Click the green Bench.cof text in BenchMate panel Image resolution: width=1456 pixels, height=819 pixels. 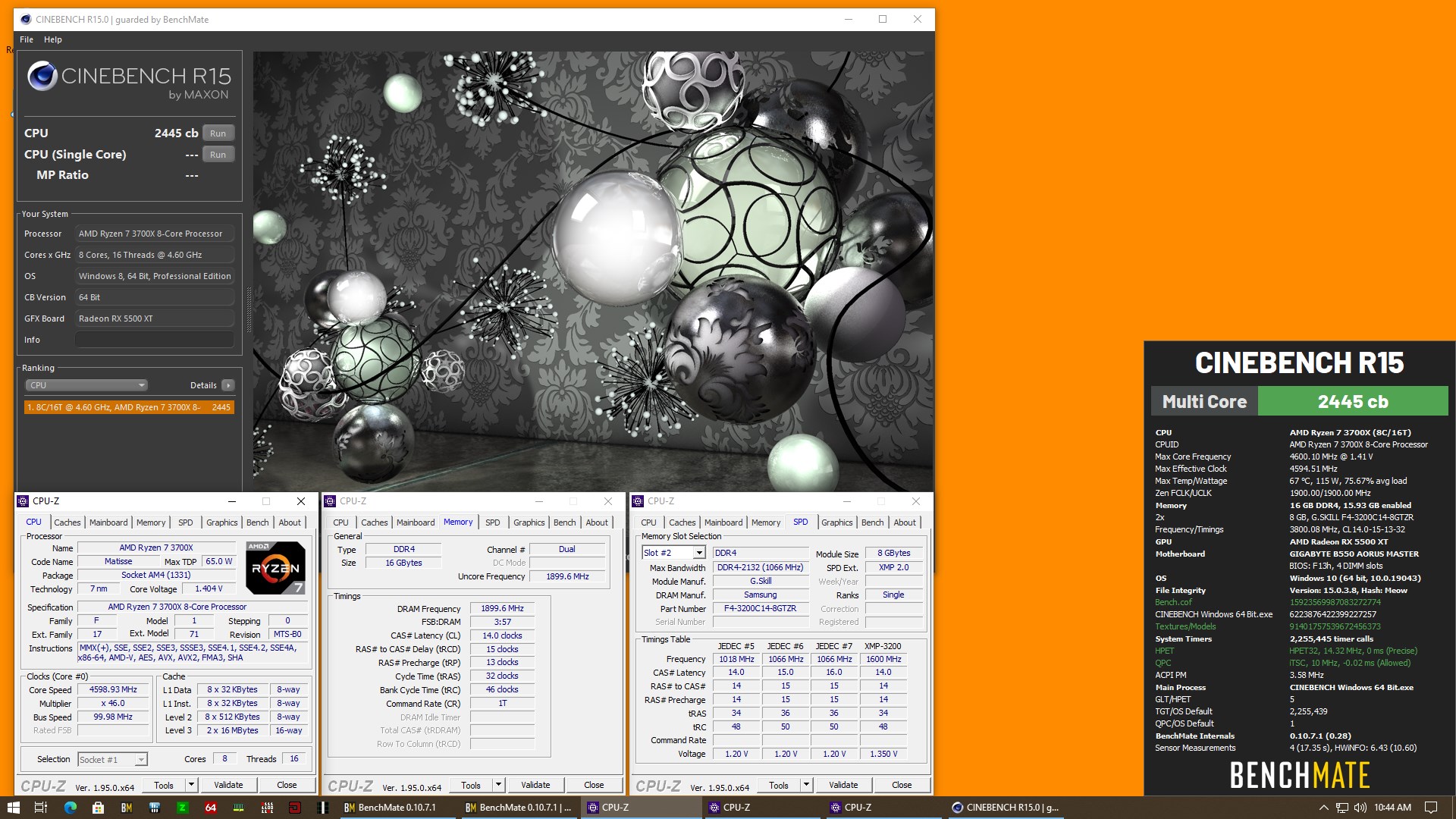pyautogui.click(x=1173, y=602)
